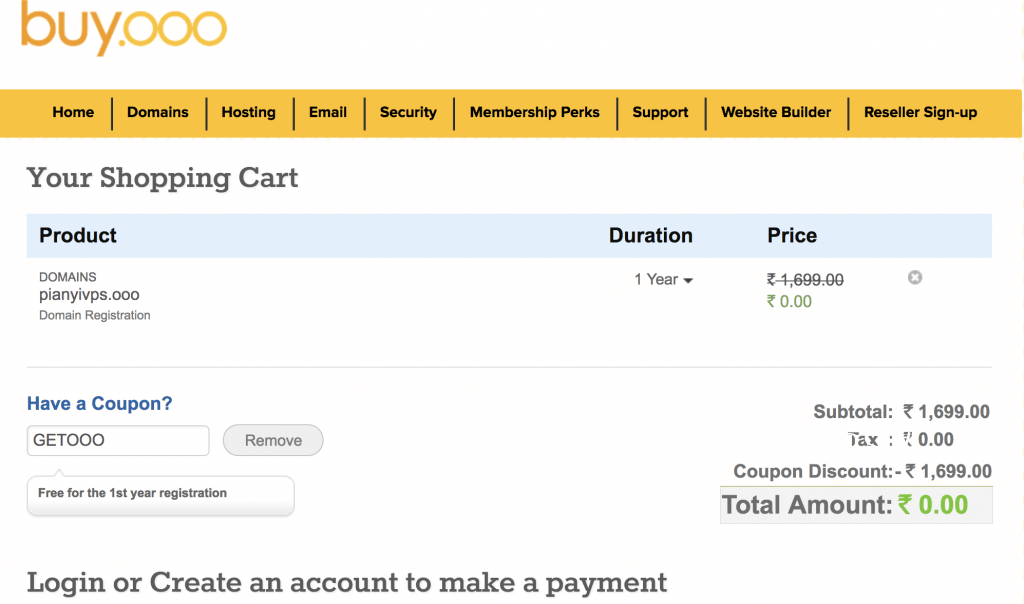
Task: Remove pianyivps.ooo item with the x icon
Action: (915, 278)
